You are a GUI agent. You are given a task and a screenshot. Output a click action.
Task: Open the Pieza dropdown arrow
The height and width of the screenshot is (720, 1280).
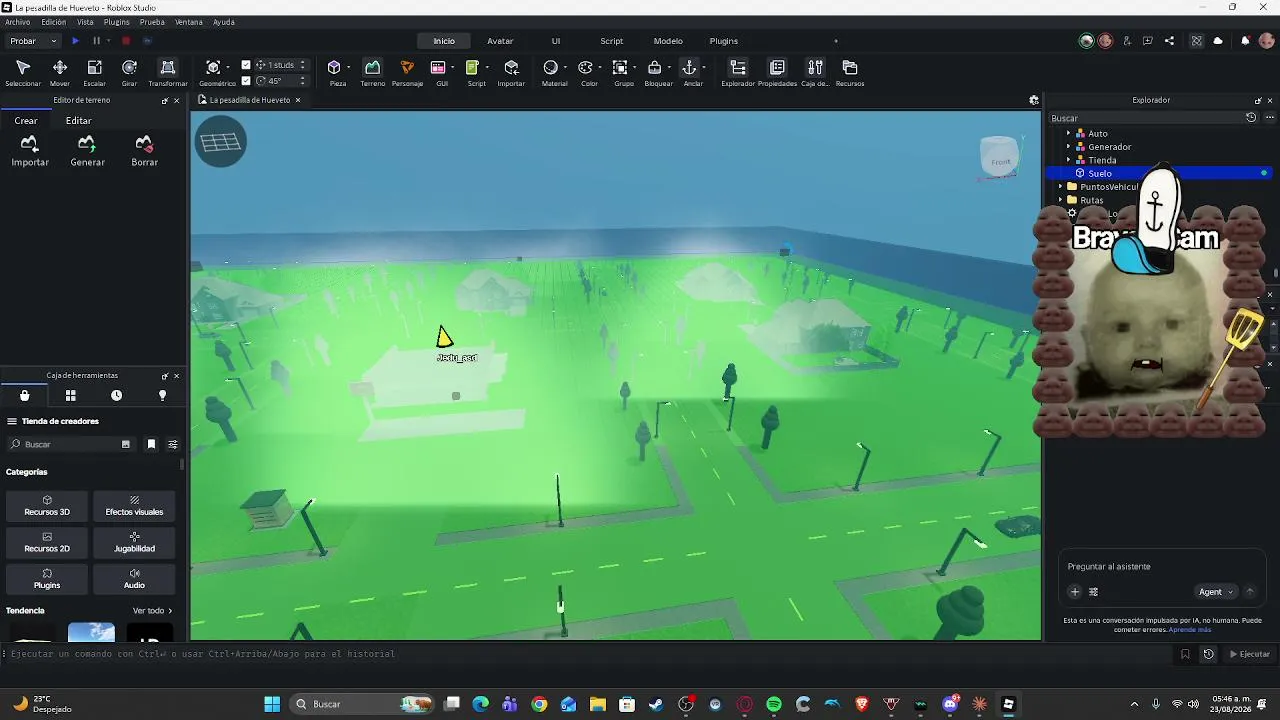(348, 68)
